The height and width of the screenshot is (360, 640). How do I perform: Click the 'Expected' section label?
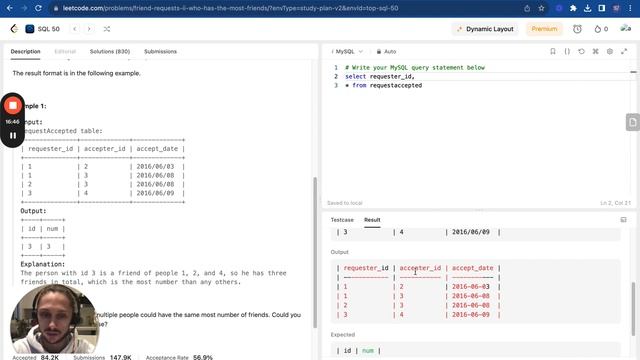pyautogui.click(x=343, y=334)
